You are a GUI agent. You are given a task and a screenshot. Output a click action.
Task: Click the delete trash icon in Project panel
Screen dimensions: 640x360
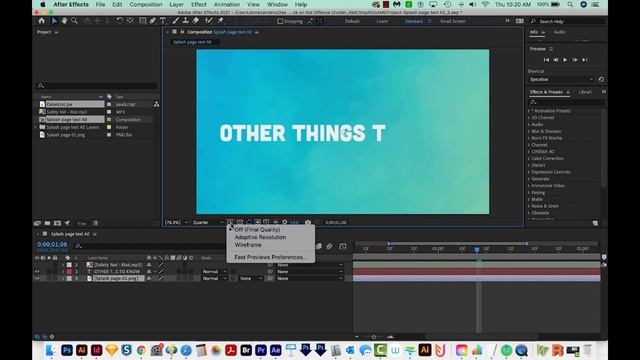click(96, 223)
